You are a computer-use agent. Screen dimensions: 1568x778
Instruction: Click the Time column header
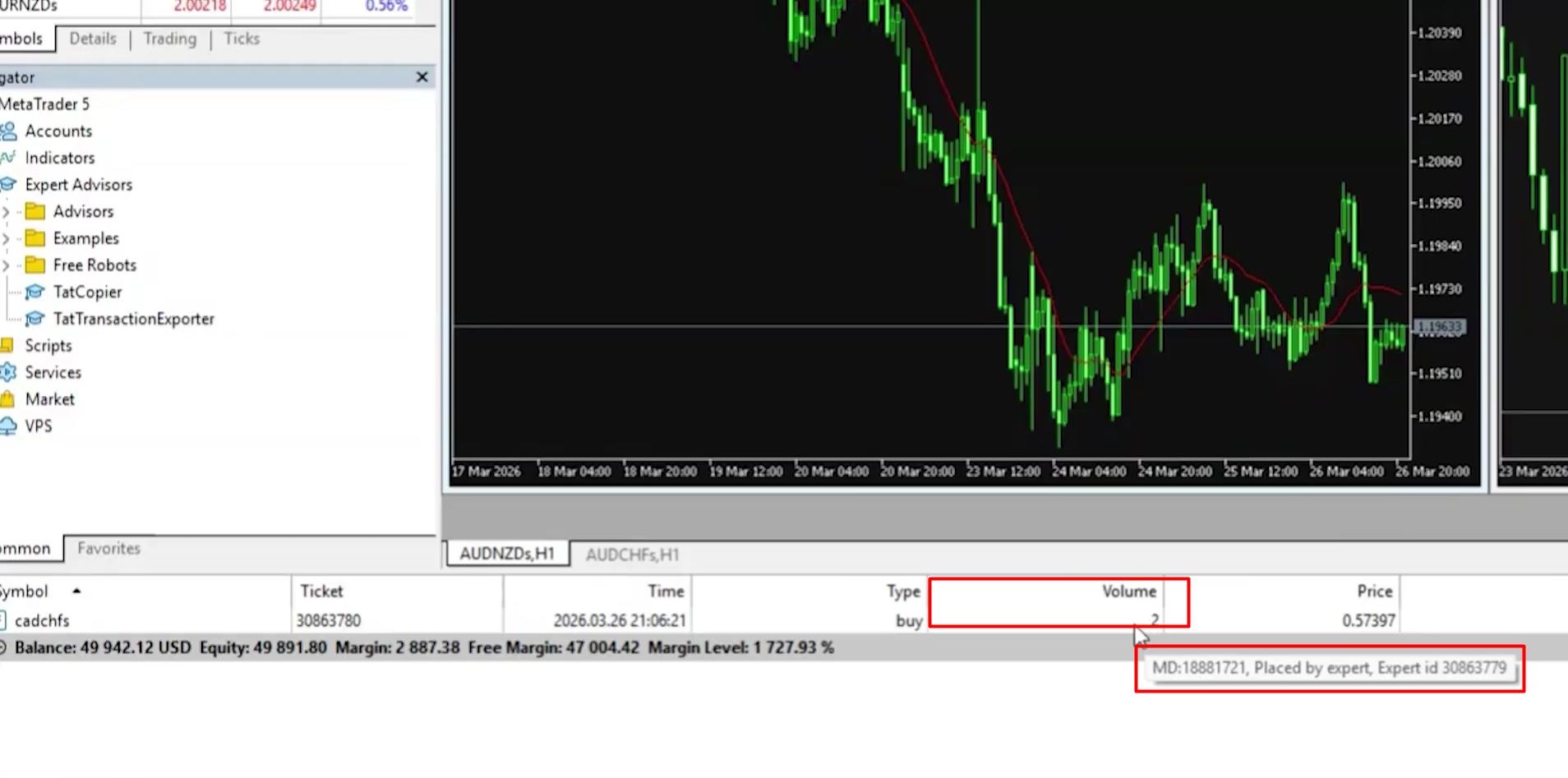click(x=597, y=592)
